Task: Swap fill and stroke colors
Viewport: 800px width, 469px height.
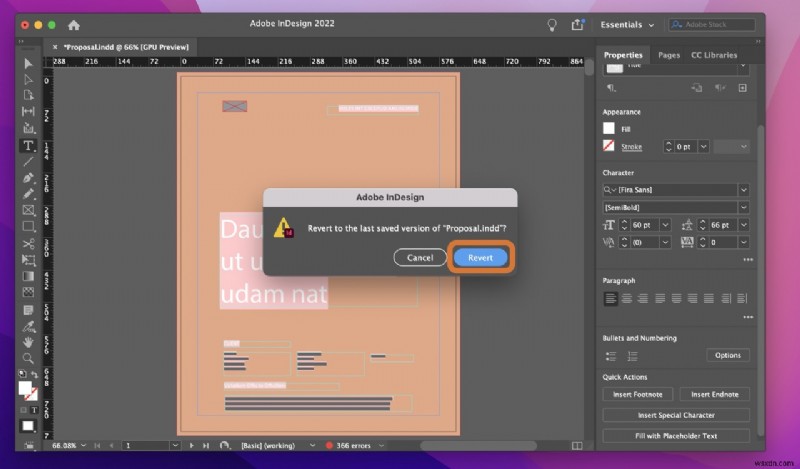Action: click(x=34, y=374)
